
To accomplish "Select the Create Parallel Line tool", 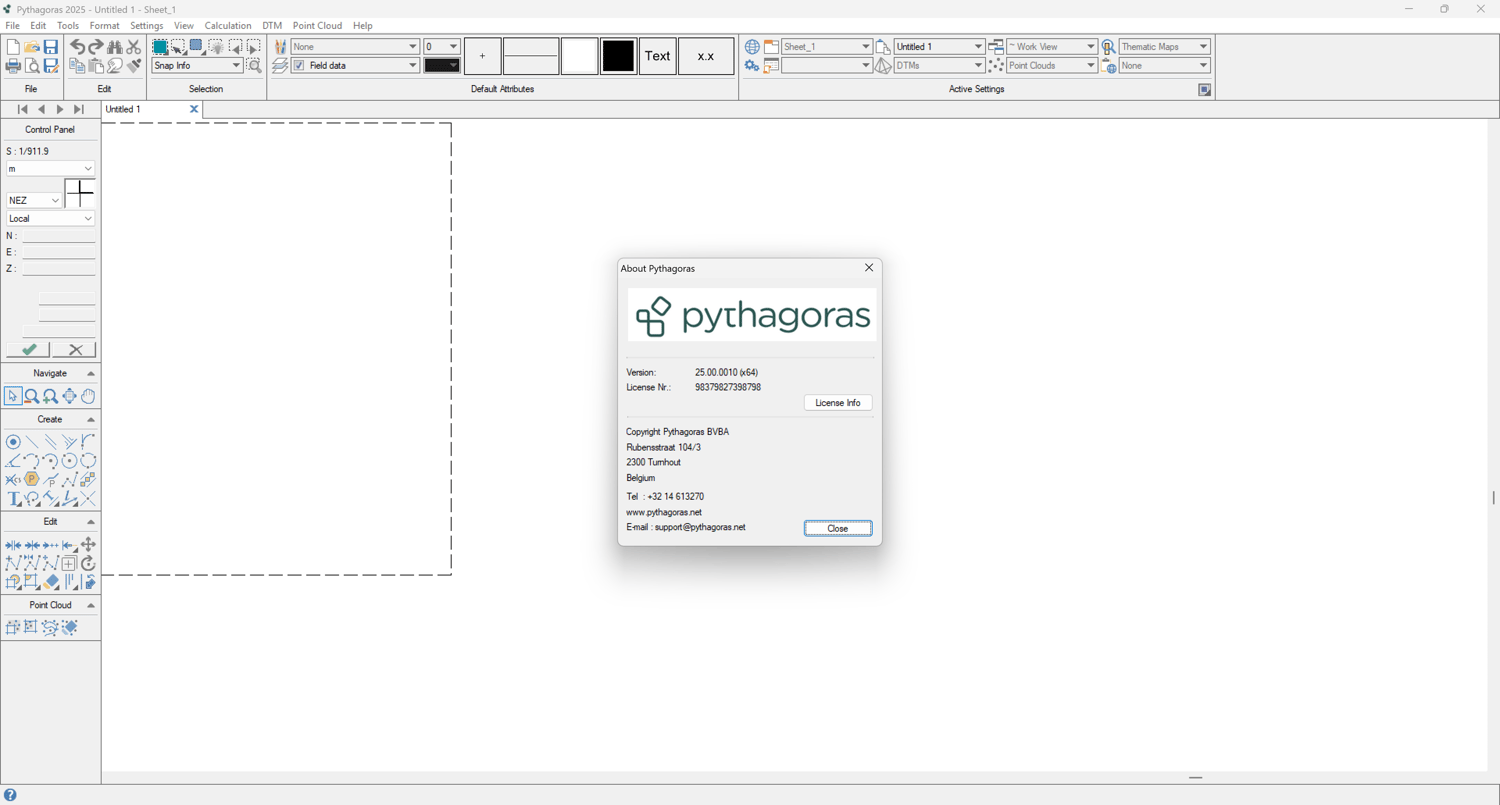I will (x=51, y=442).
